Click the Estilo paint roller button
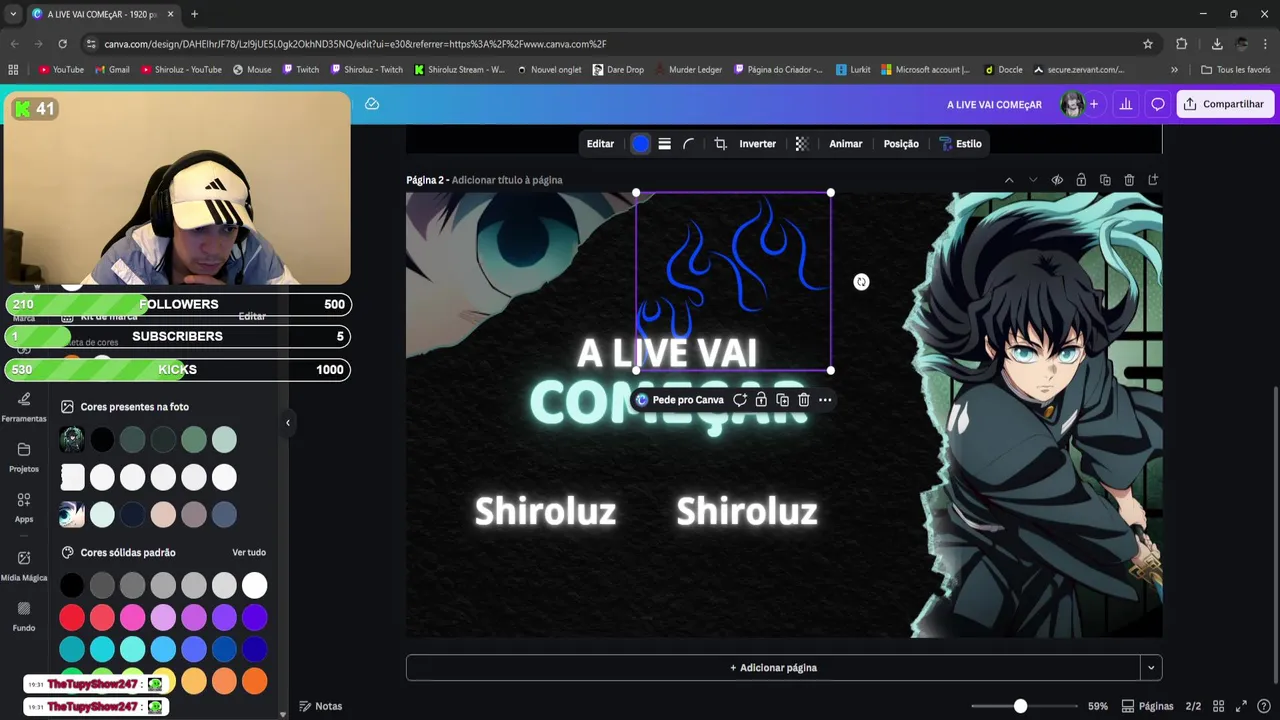1280x720 pixels. pyautogui.click(x=960, y=144)
